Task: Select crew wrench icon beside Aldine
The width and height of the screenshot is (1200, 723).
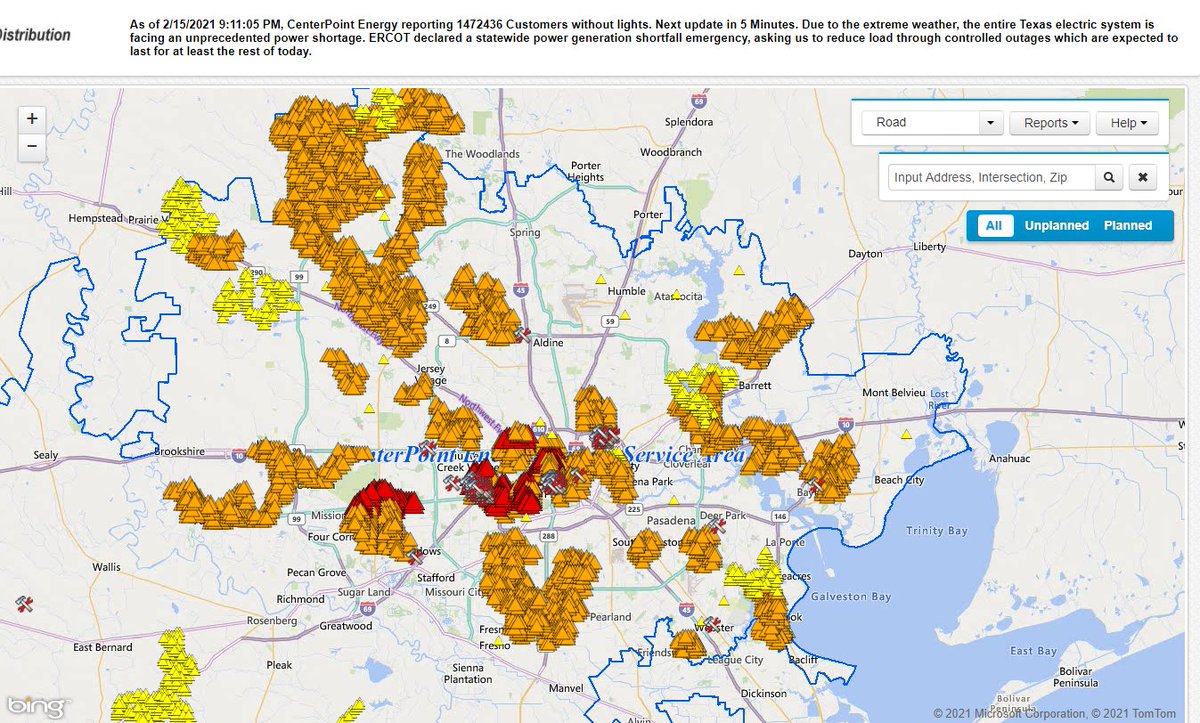Action: [521, 333]
